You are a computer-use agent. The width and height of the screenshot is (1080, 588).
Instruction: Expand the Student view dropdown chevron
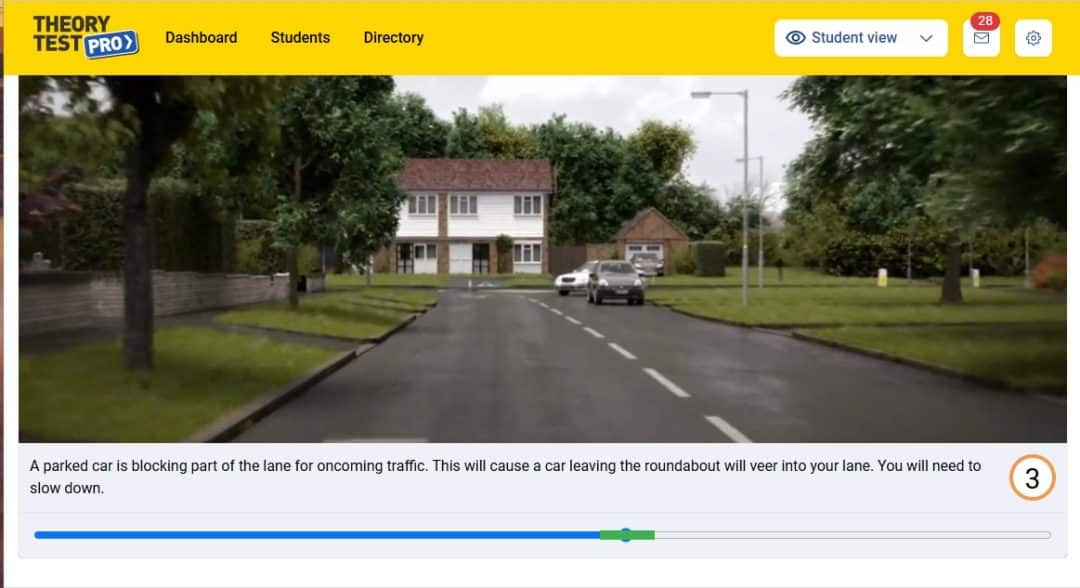point(926,39)
